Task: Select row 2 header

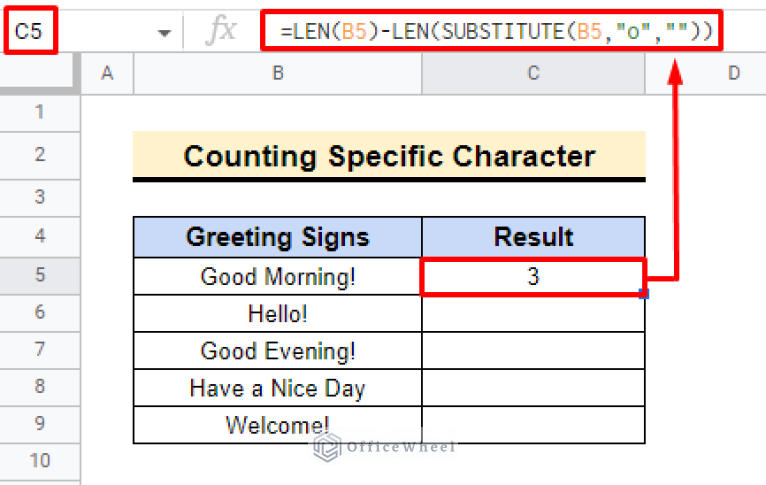Action: [x=40, y=154]
